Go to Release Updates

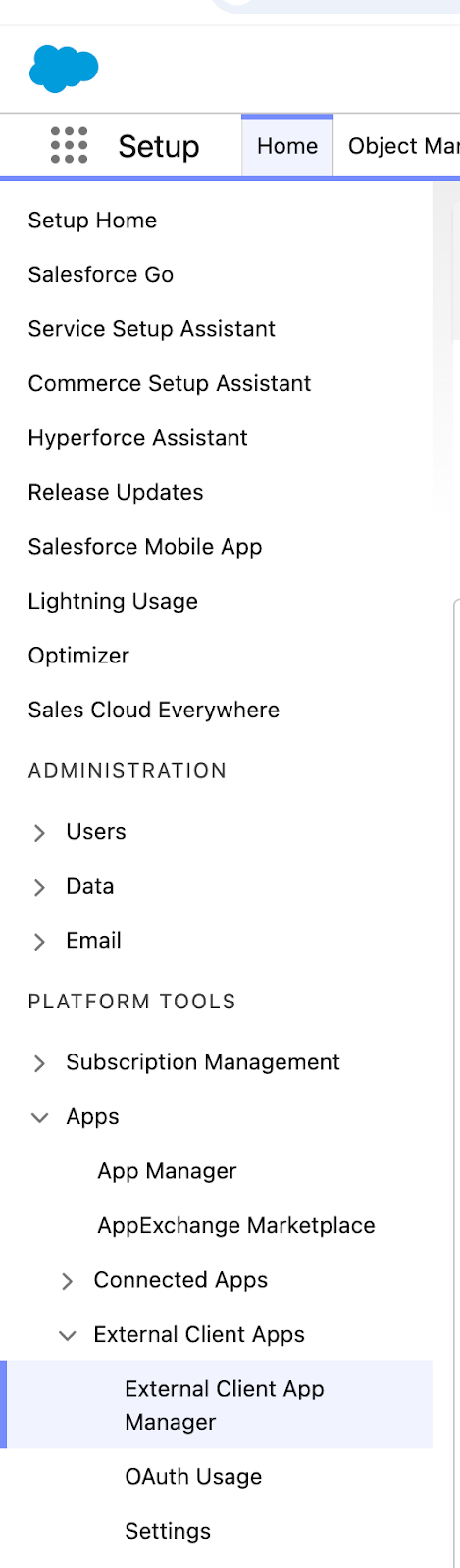(x=116, y=492)
